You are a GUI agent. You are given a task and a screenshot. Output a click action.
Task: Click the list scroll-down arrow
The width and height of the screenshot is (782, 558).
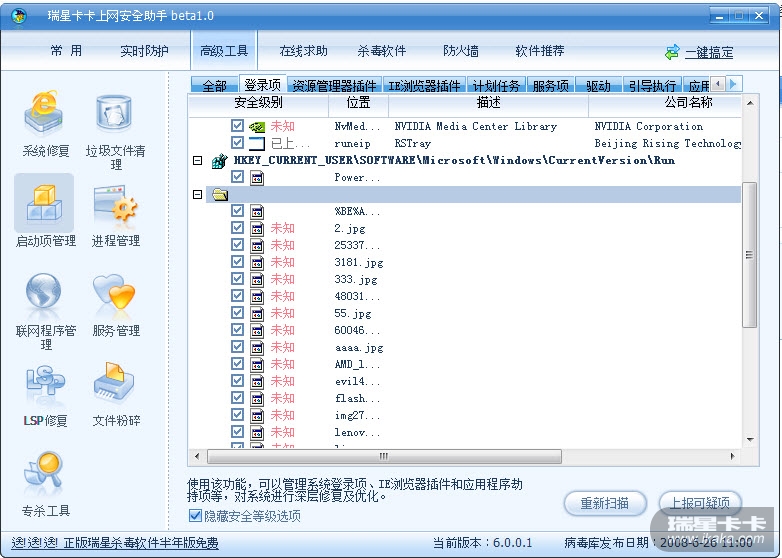[750, 439]
